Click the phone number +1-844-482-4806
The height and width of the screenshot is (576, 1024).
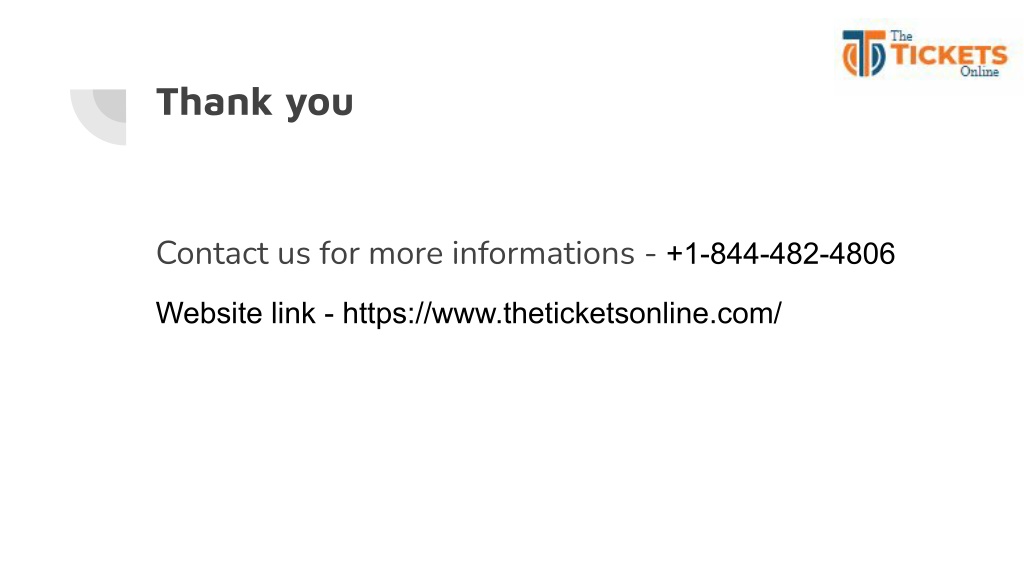780,253
